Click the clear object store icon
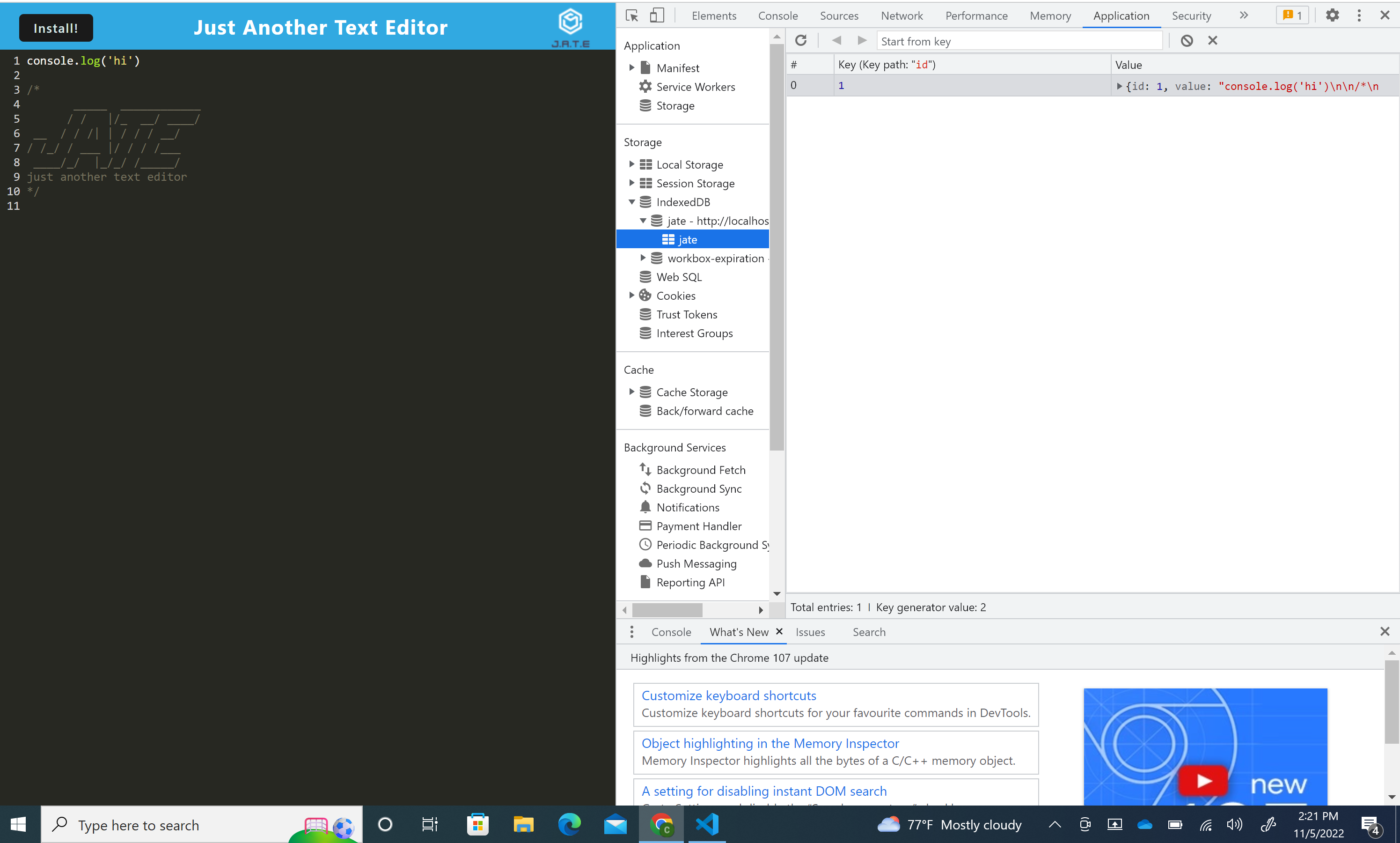Screen dimensions: 1400x843 click(x=1187, y=40)
